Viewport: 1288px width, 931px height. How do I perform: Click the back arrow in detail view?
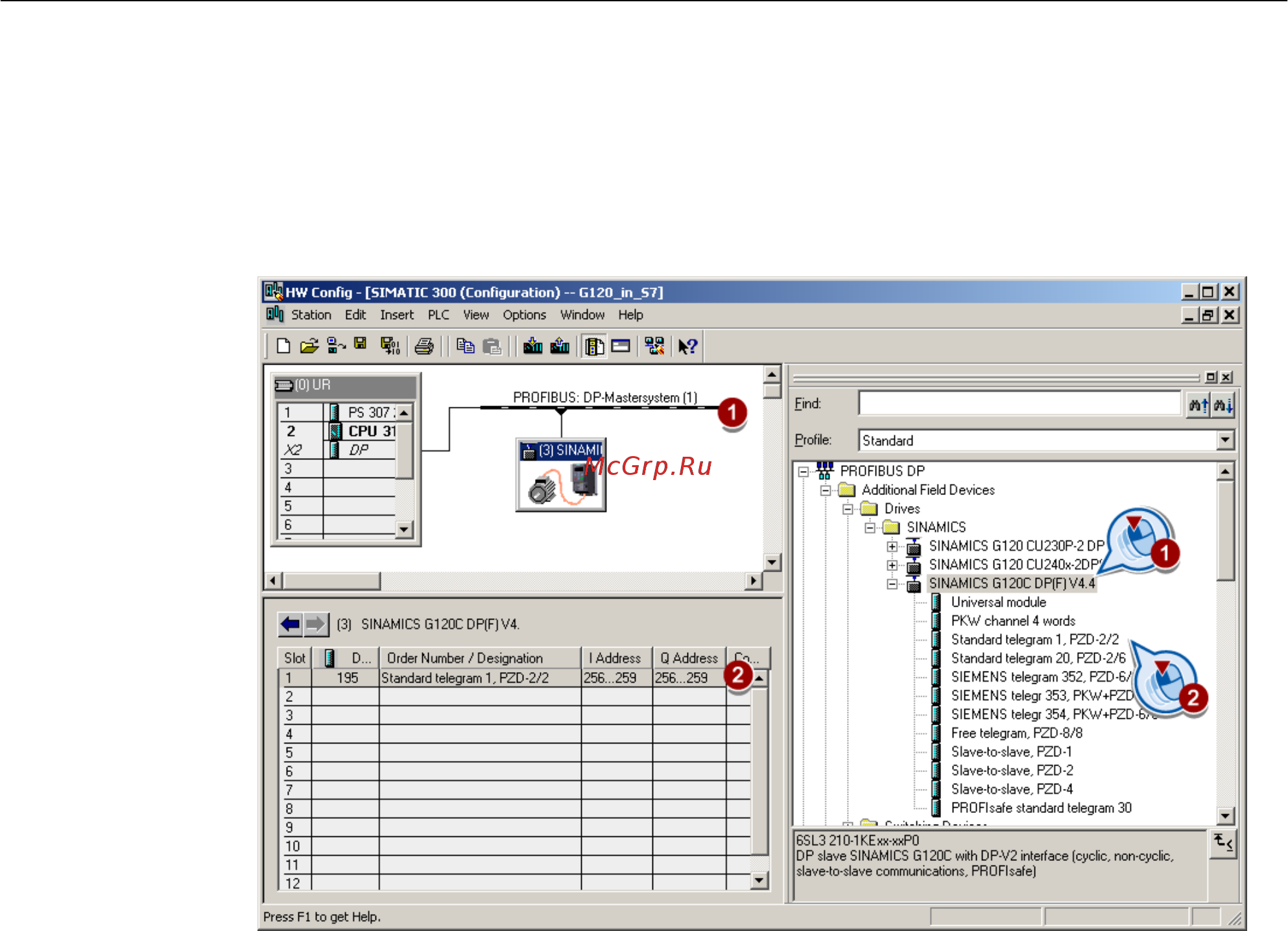pyautogui.click(x=290, y=625)
